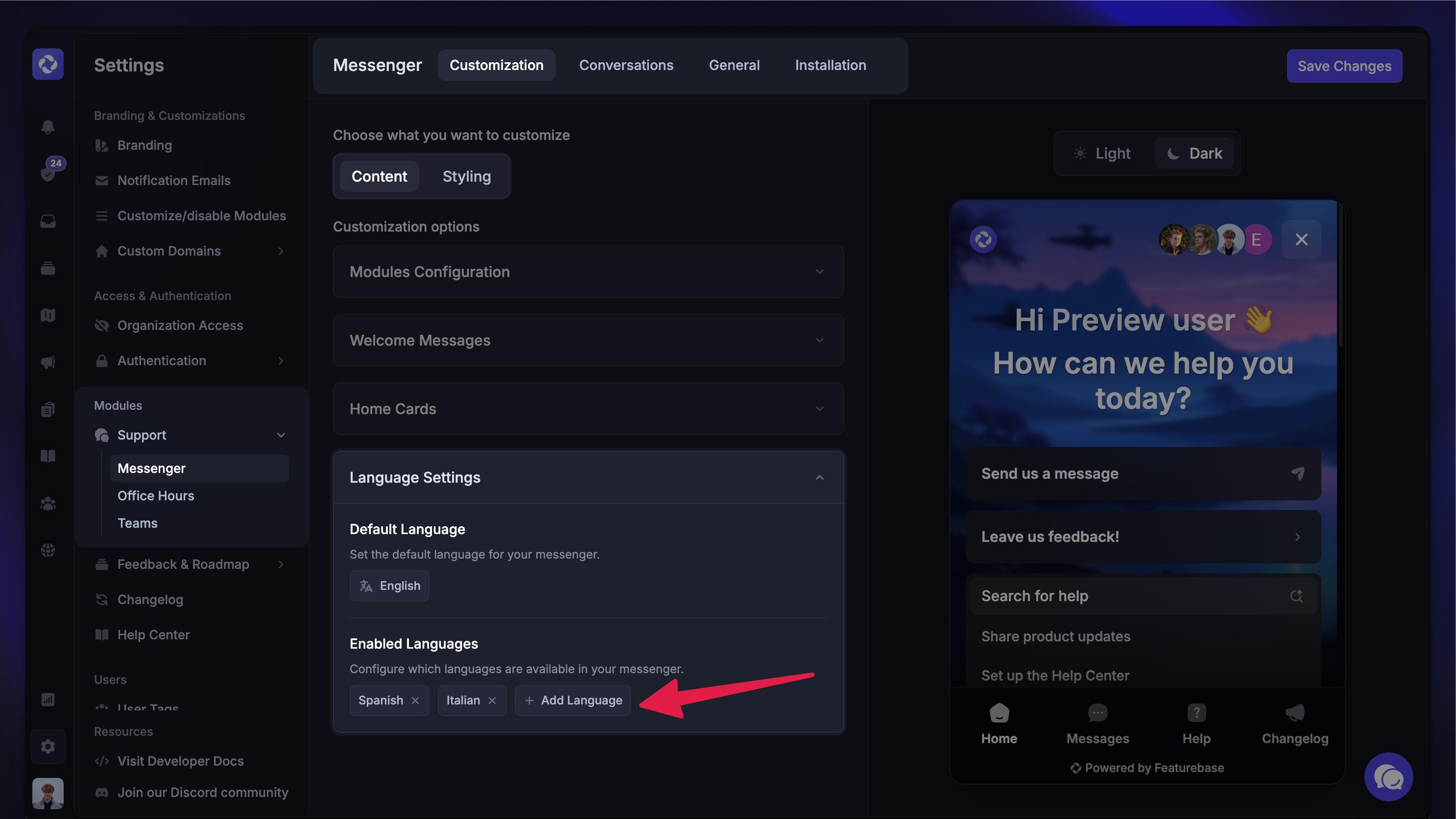1456x819 pixels.
Task: Click the megaphone icon in left rail
Action: [48, 362]
